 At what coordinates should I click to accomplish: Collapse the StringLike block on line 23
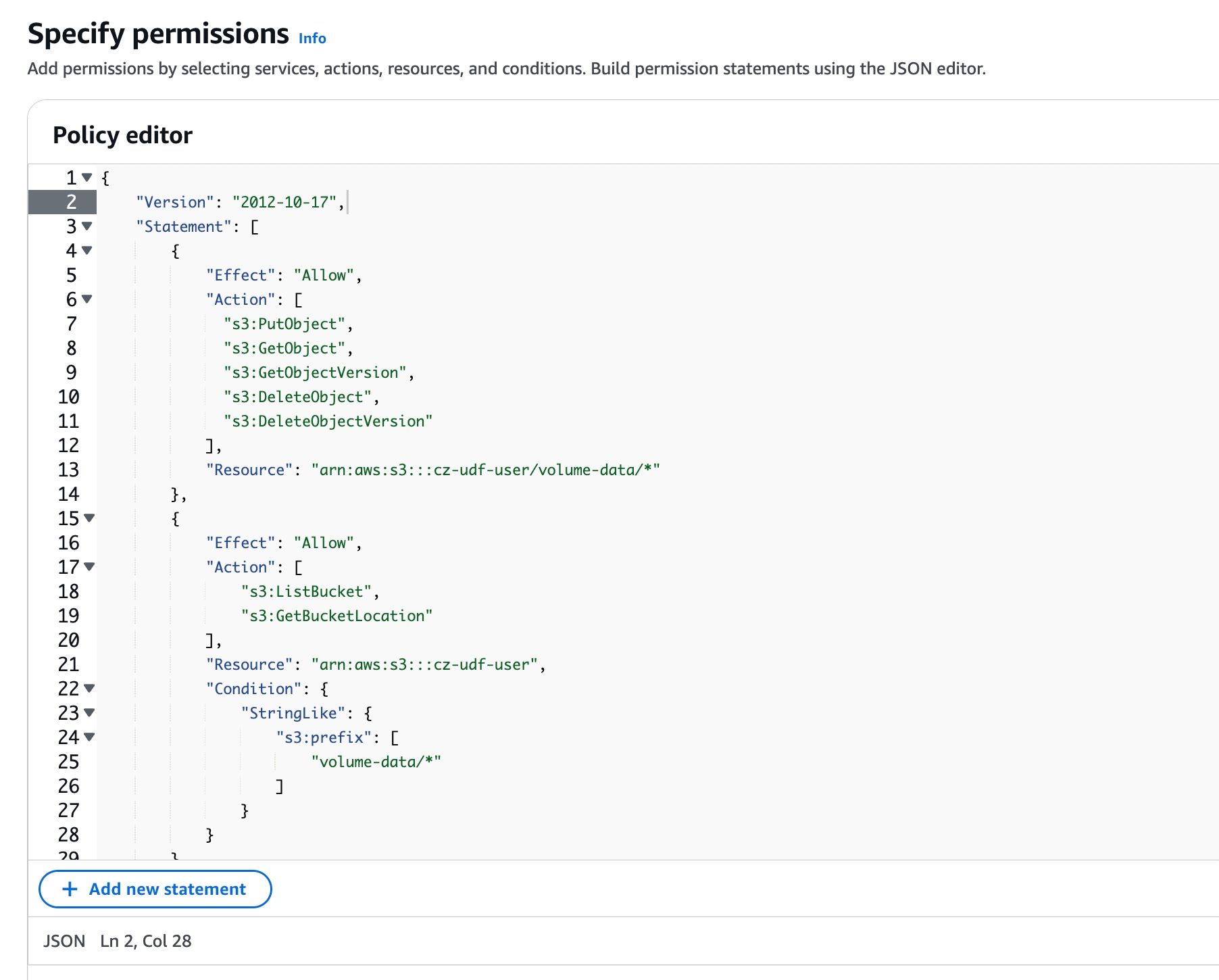click(x=89, y=713)
